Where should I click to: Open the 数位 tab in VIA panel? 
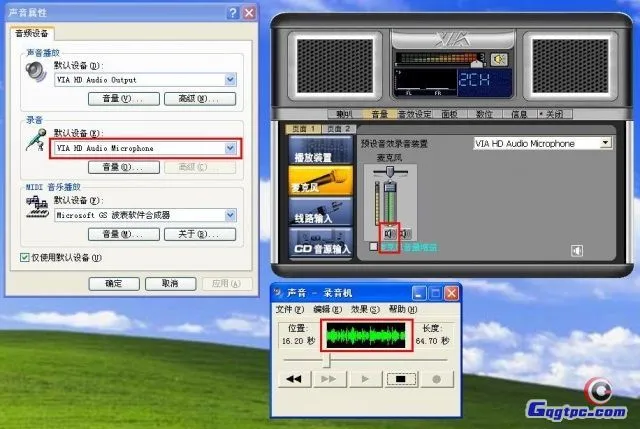coord(484,114)
